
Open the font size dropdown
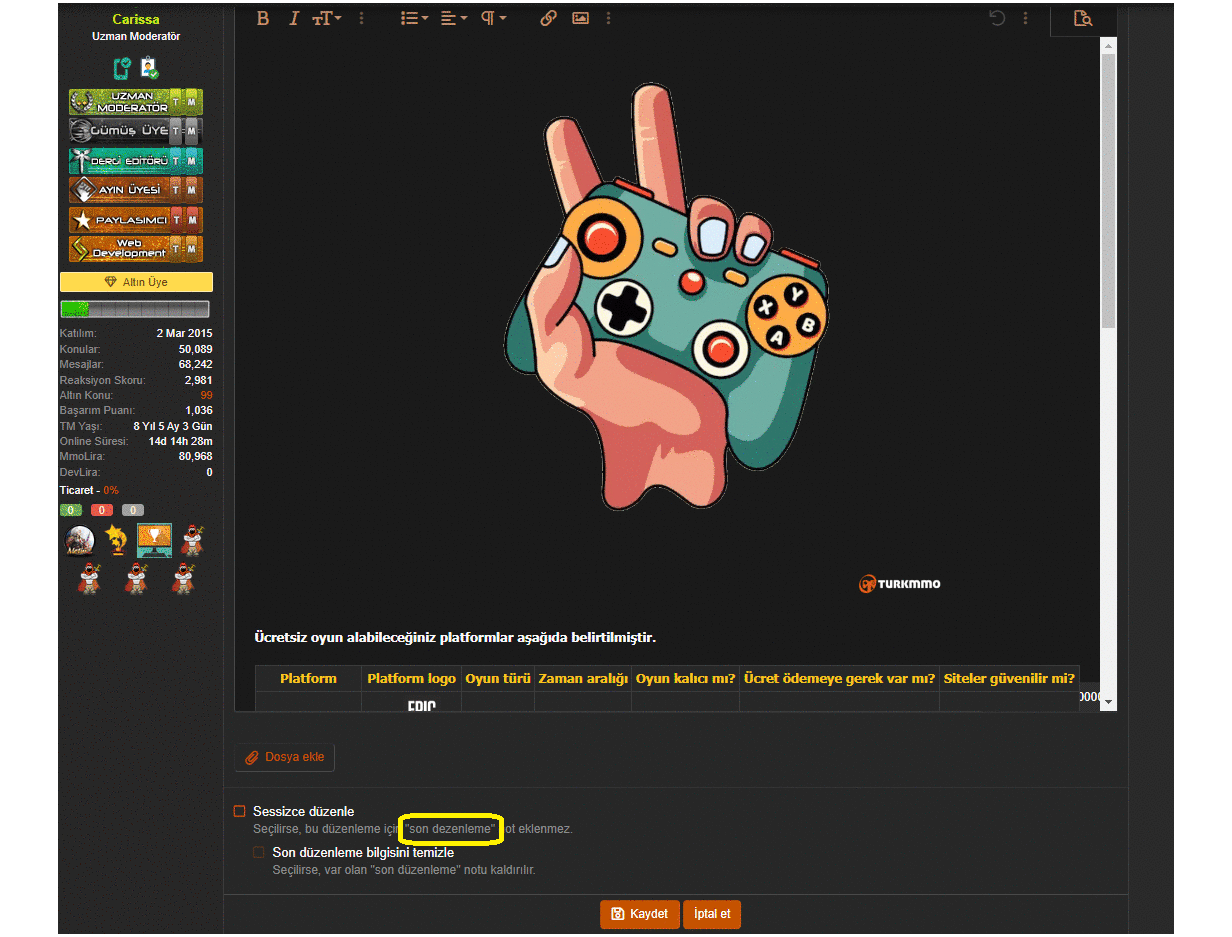(327, 18)
